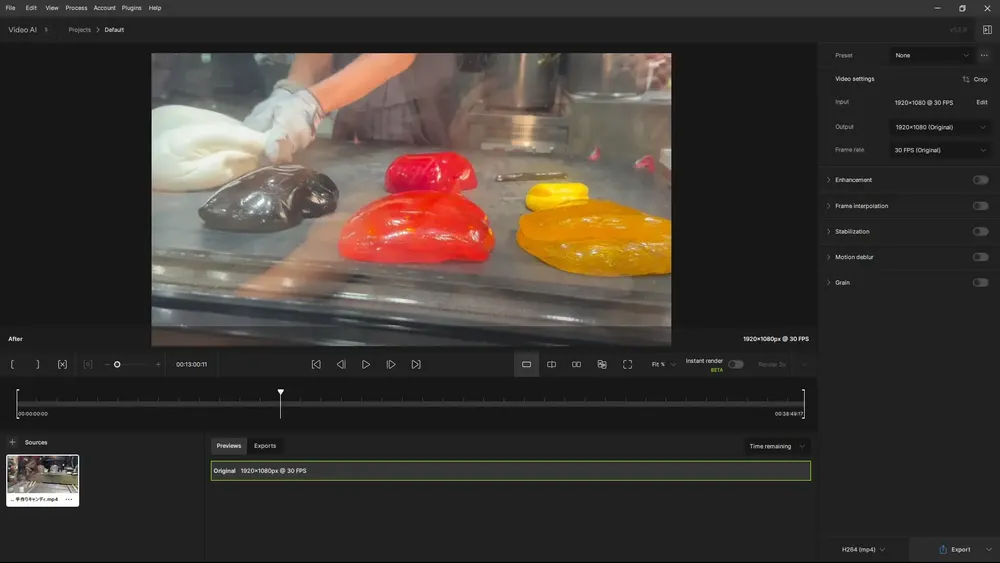Image resolution: width=1000 pixels, height=563 pixels.
Task: Open the Frame rate dropdown
Action: click(940, 150)
